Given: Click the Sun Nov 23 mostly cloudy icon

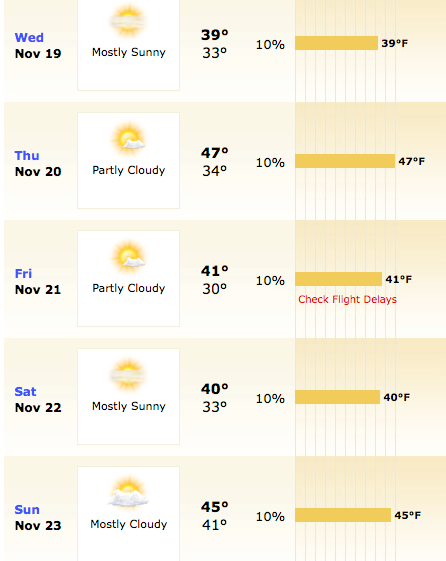Looking at the screenshot, I should [128, 493].
